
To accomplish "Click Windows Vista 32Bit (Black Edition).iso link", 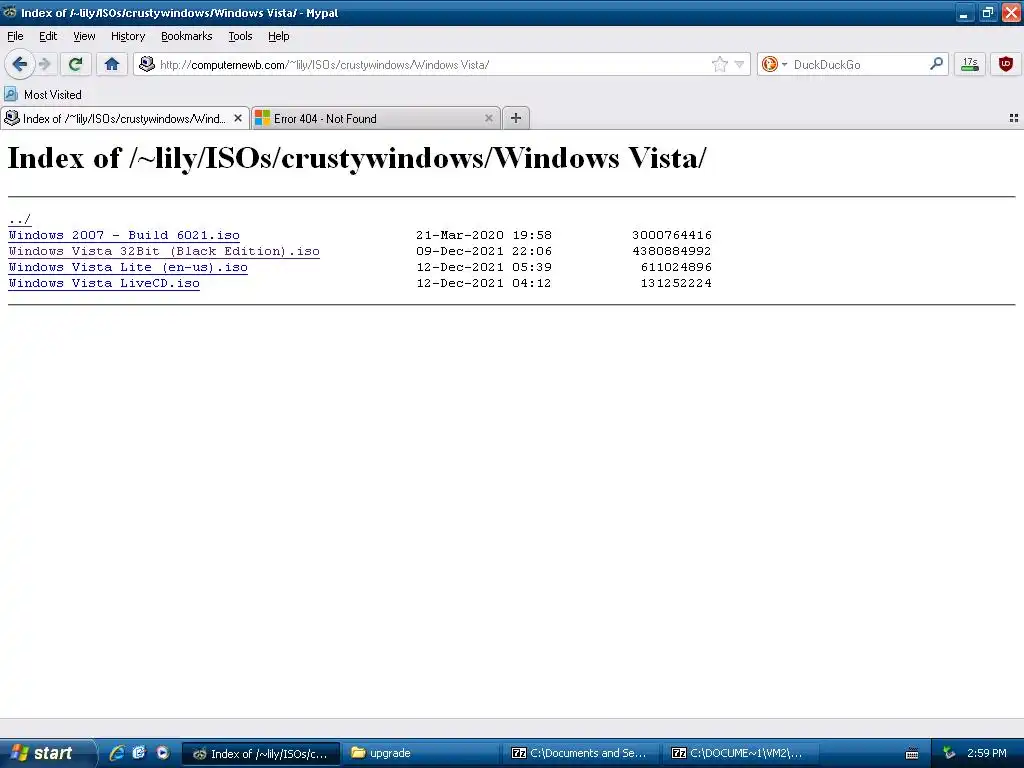I will pyautogui.click(x=164, y=251).
